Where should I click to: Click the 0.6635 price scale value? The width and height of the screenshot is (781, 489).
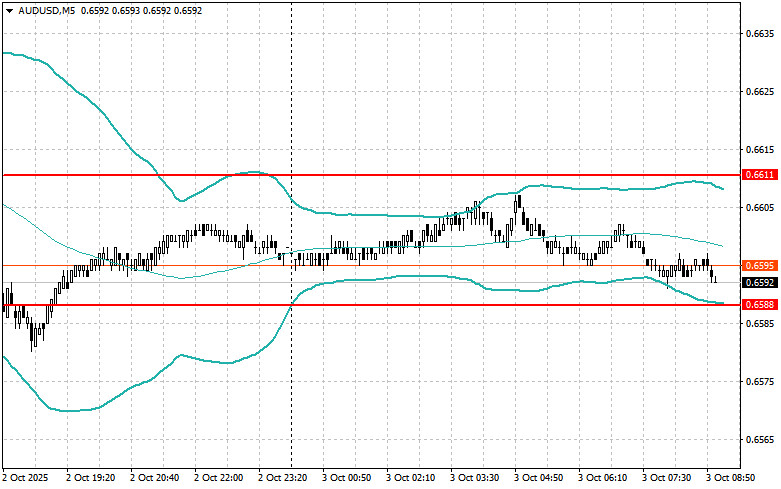[760, 33]
